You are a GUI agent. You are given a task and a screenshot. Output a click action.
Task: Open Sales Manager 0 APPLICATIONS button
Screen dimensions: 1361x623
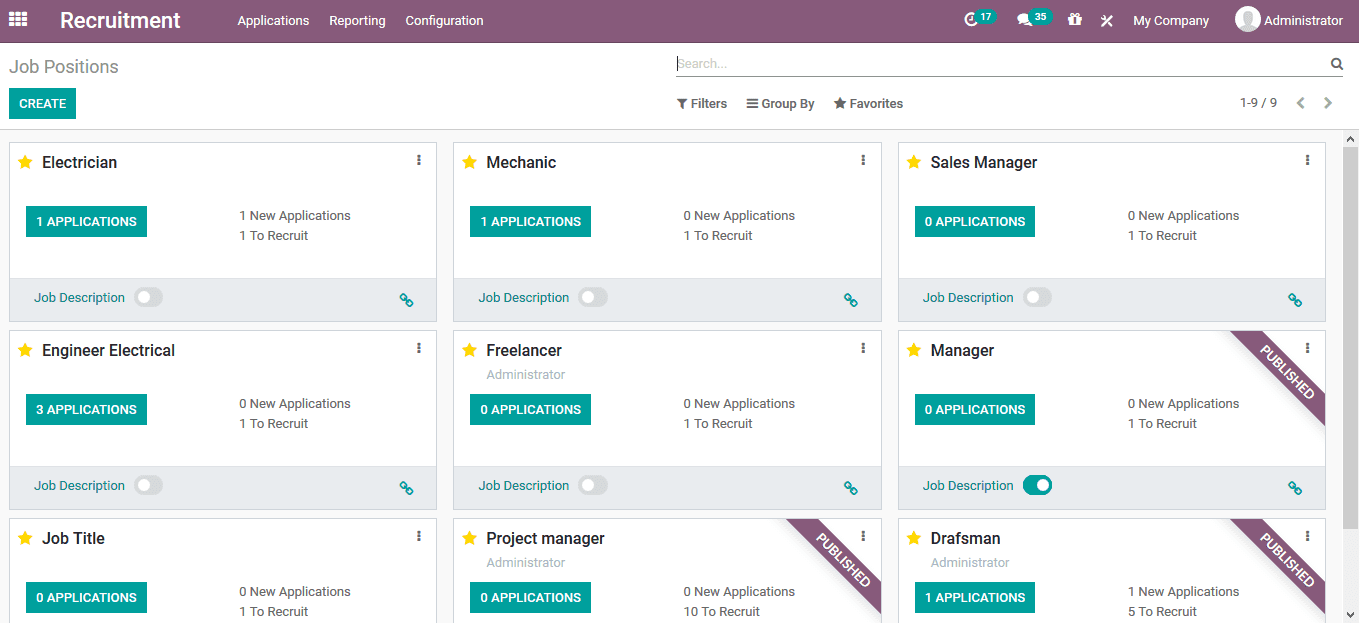point(975,221)
